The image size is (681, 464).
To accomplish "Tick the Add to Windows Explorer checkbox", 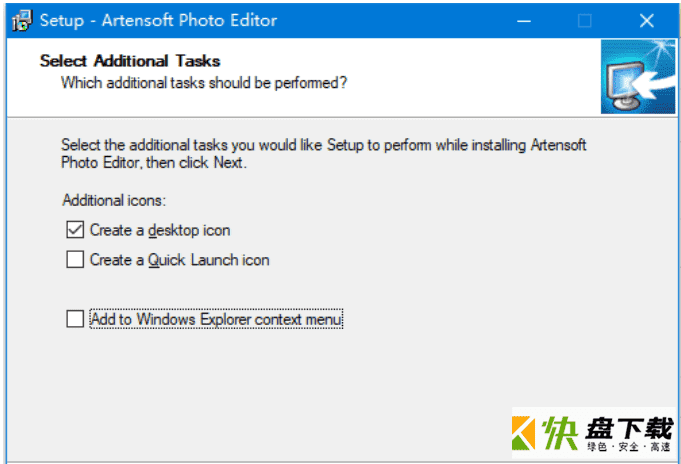I will click(x=75, y=319).
